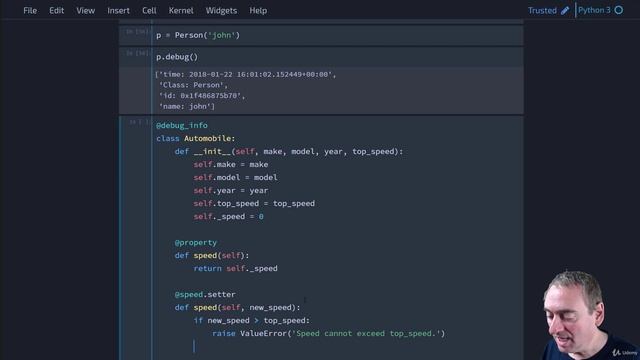Click the class Automobile: line
This screenshot has width=640, height=360.
pos(196,138)
